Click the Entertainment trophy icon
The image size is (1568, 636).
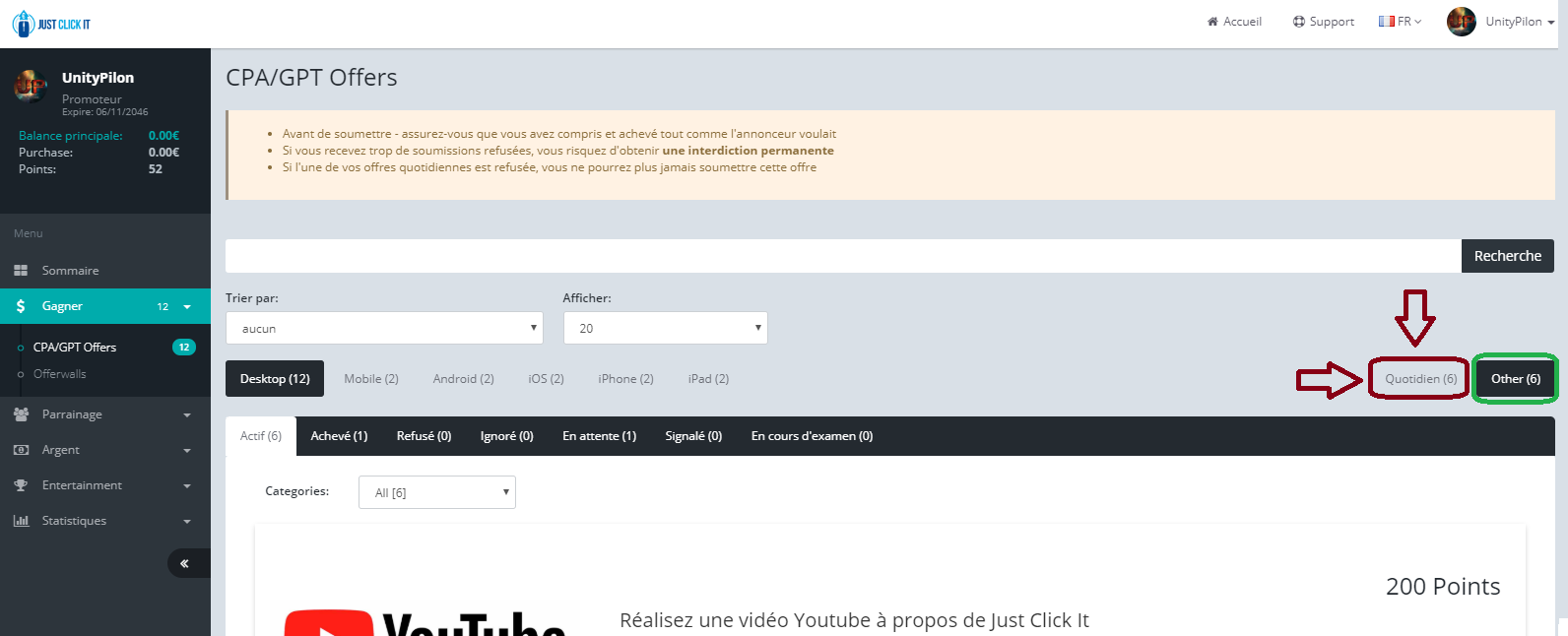[21, 485]
